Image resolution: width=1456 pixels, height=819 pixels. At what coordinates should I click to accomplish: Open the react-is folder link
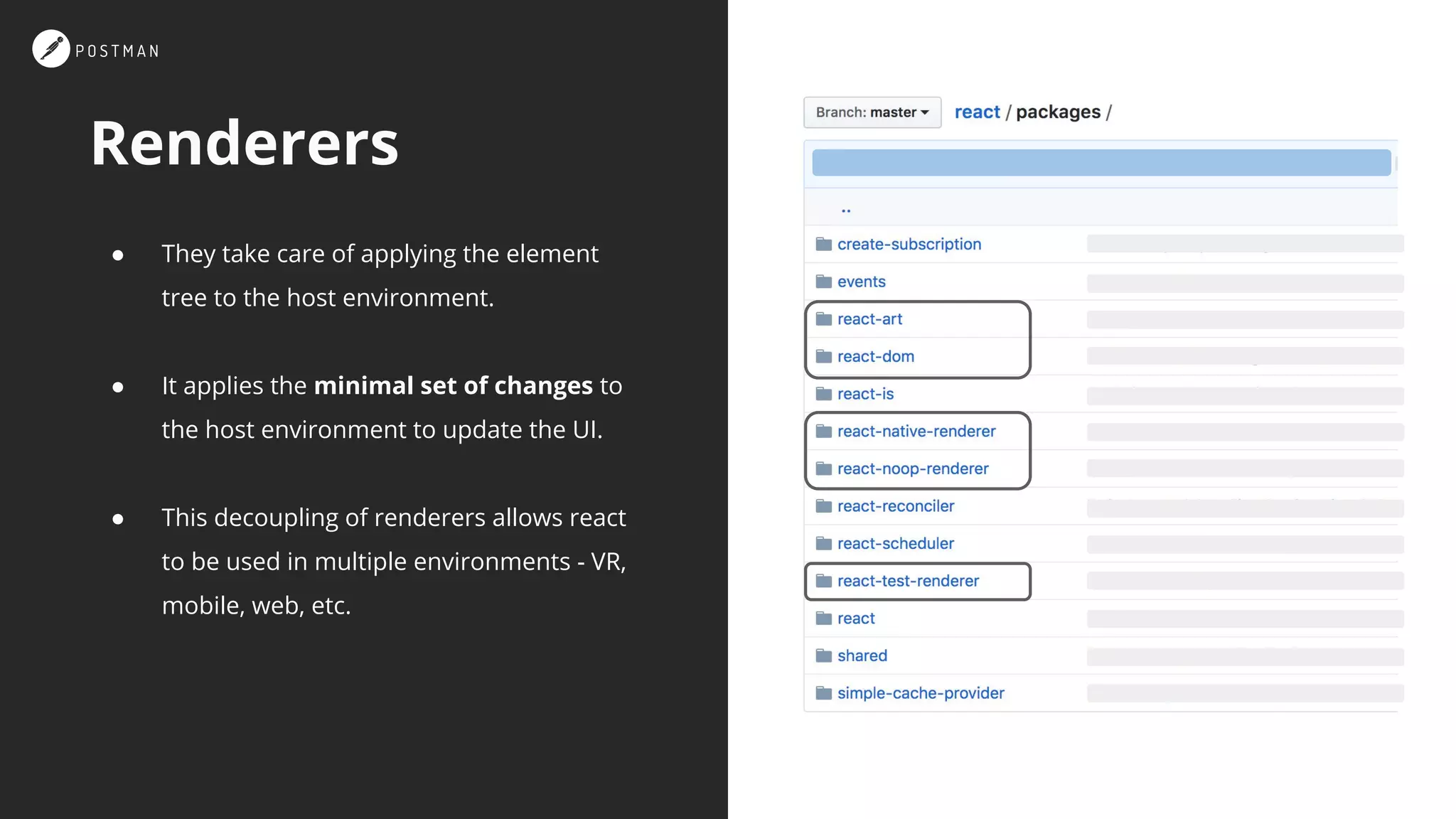(x=865, y=394)
